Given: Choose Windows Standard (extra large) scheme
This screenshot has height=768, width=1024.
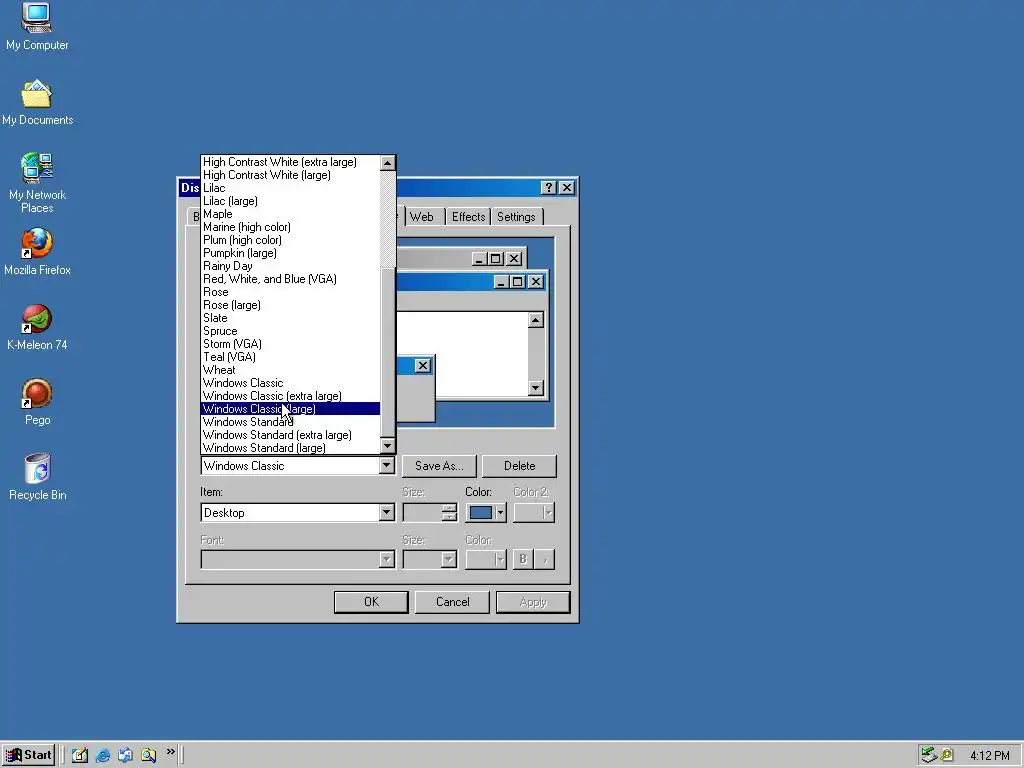Looking at the screenshot, I should coord(290,435).
